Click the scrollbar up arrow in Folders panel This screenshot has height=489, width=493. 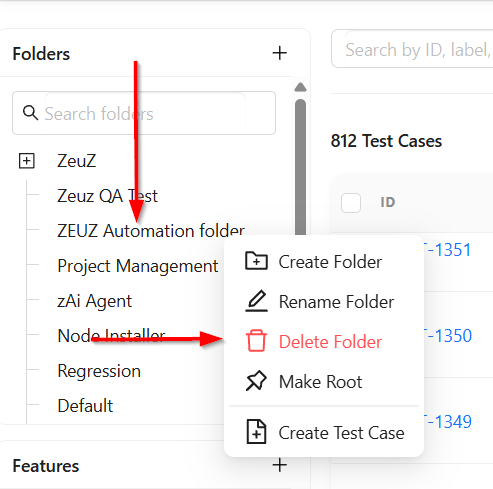point(300,87)
